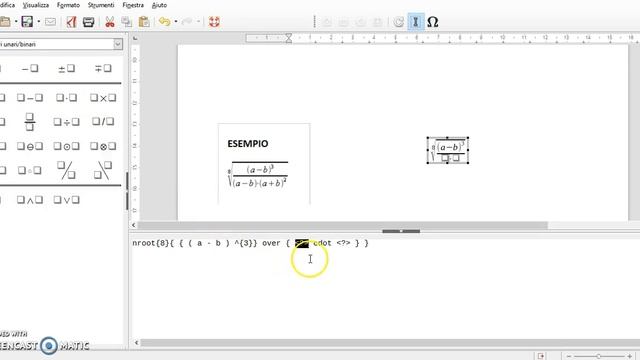Insert the circled times tensor operator

(x=103, y=146)
